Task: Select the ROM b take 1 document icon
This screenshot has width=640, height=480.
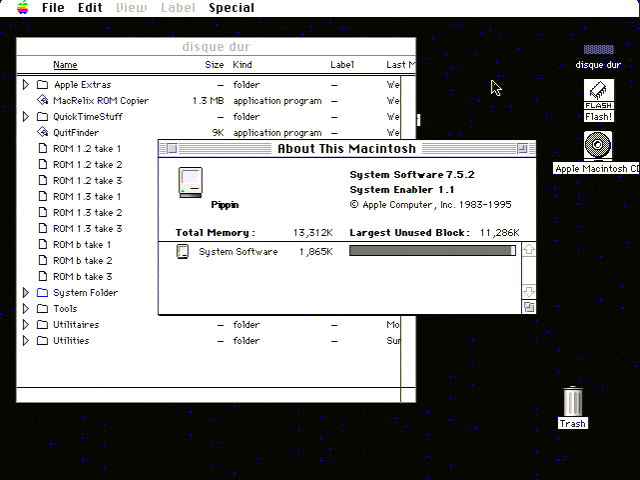Action: [x=42, y=244]
